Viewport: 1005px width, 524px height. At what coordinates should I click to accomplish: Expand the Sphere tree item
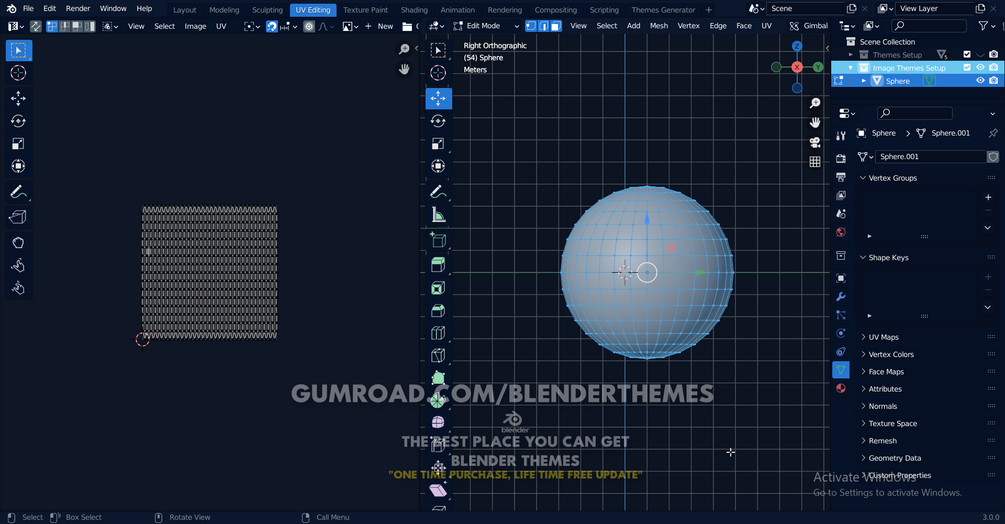click(x=863, y=81)
